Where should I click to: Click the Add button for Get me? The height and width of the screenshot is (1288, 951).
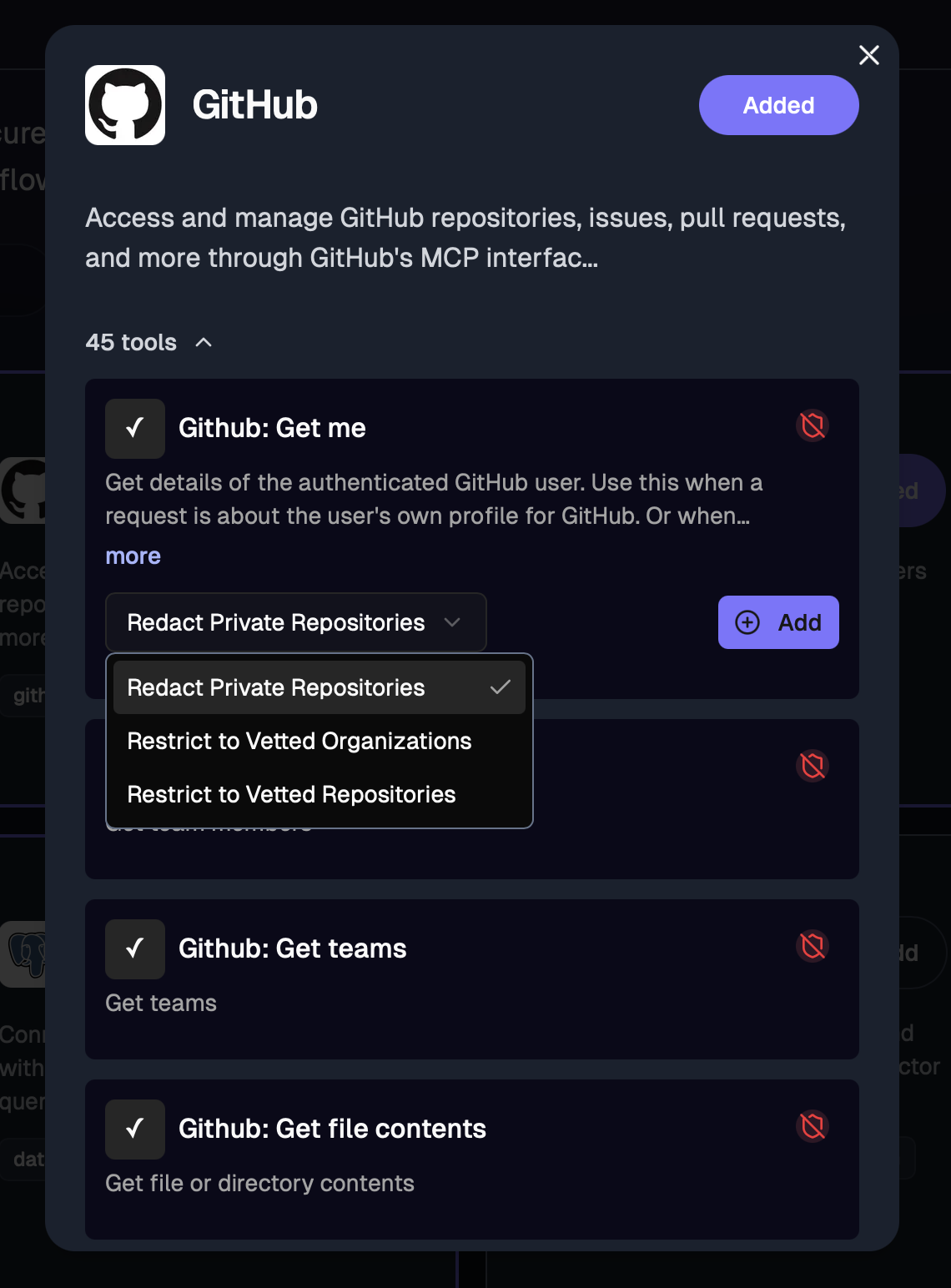(x=778, y=622)
